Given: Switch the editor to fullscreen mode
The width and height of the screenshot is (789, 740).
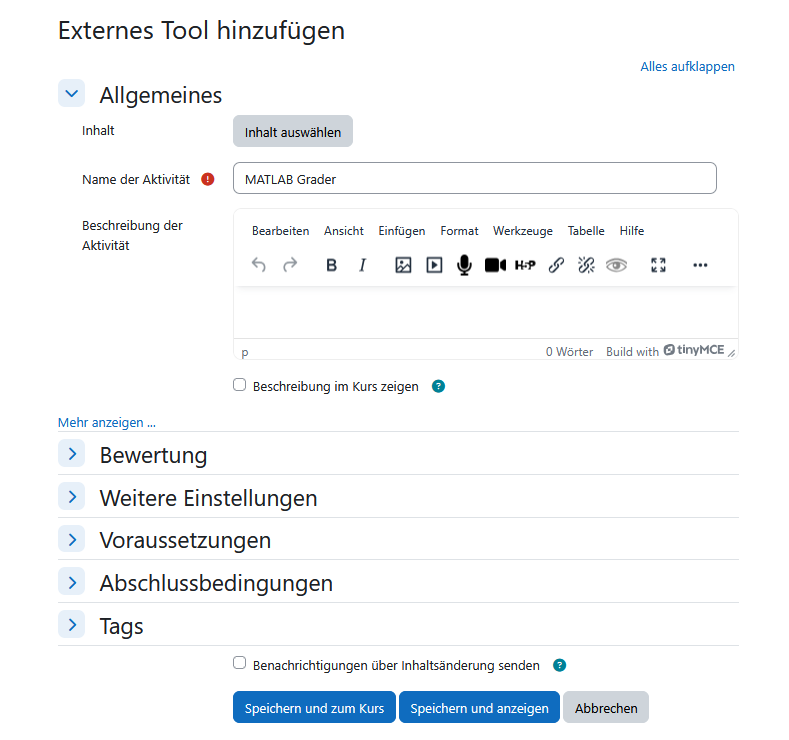Looking at the screenshot, I should pyautogui.click(x=658, y=265).
